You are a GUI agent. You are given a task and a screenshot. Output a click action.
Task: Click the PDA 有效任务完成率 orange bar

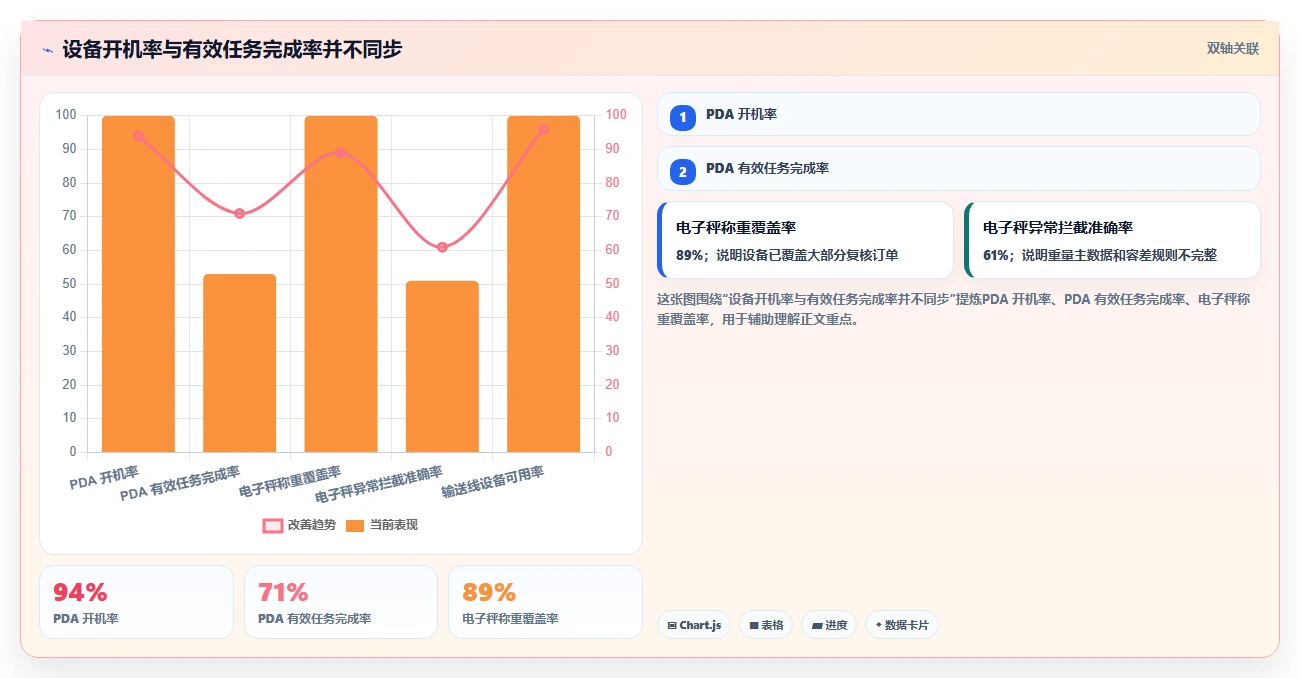239,363
